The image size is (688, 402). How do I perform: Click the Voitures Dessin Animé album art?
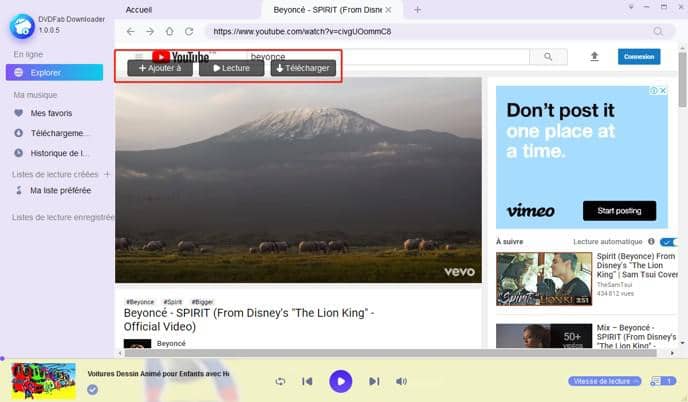pyautogui.click(x=43, y=381)
